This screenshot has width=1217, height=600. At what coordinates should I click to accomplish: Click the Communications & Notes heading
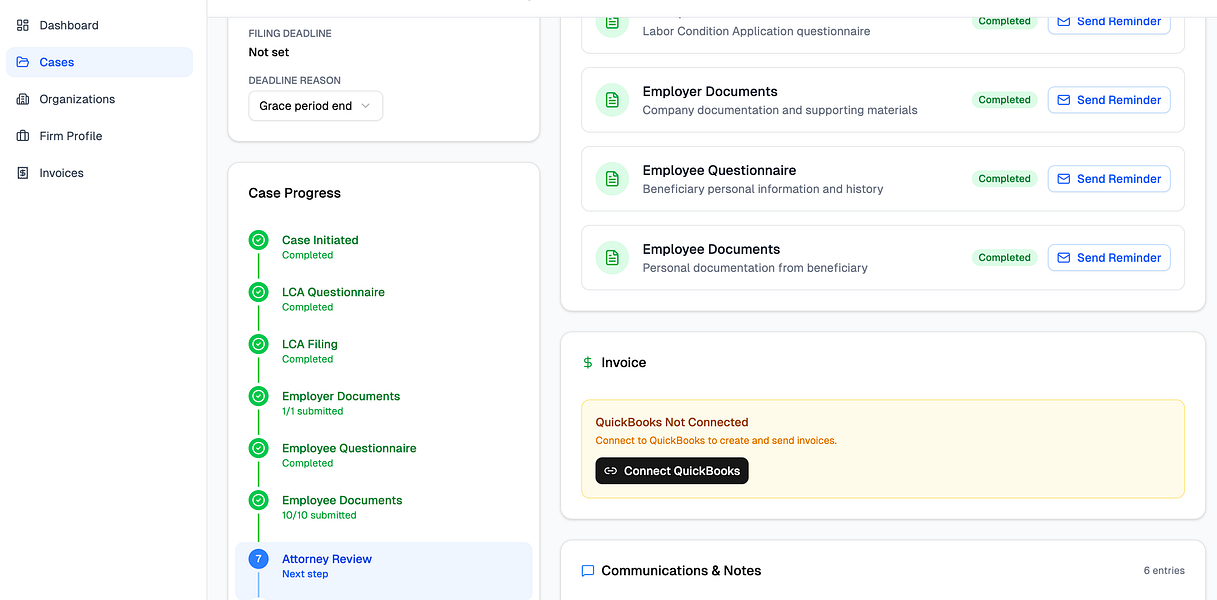click(681, 571)
